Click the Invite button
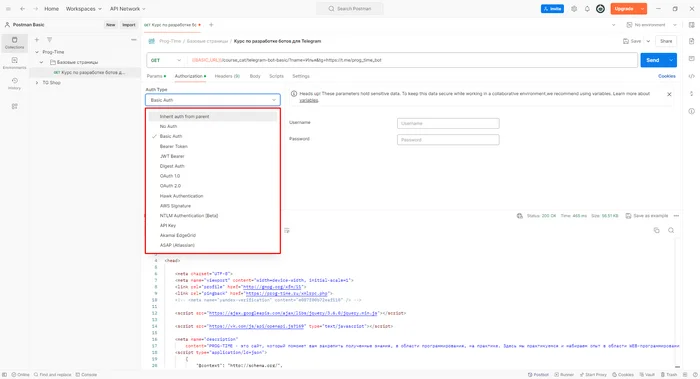 [552, 9]
